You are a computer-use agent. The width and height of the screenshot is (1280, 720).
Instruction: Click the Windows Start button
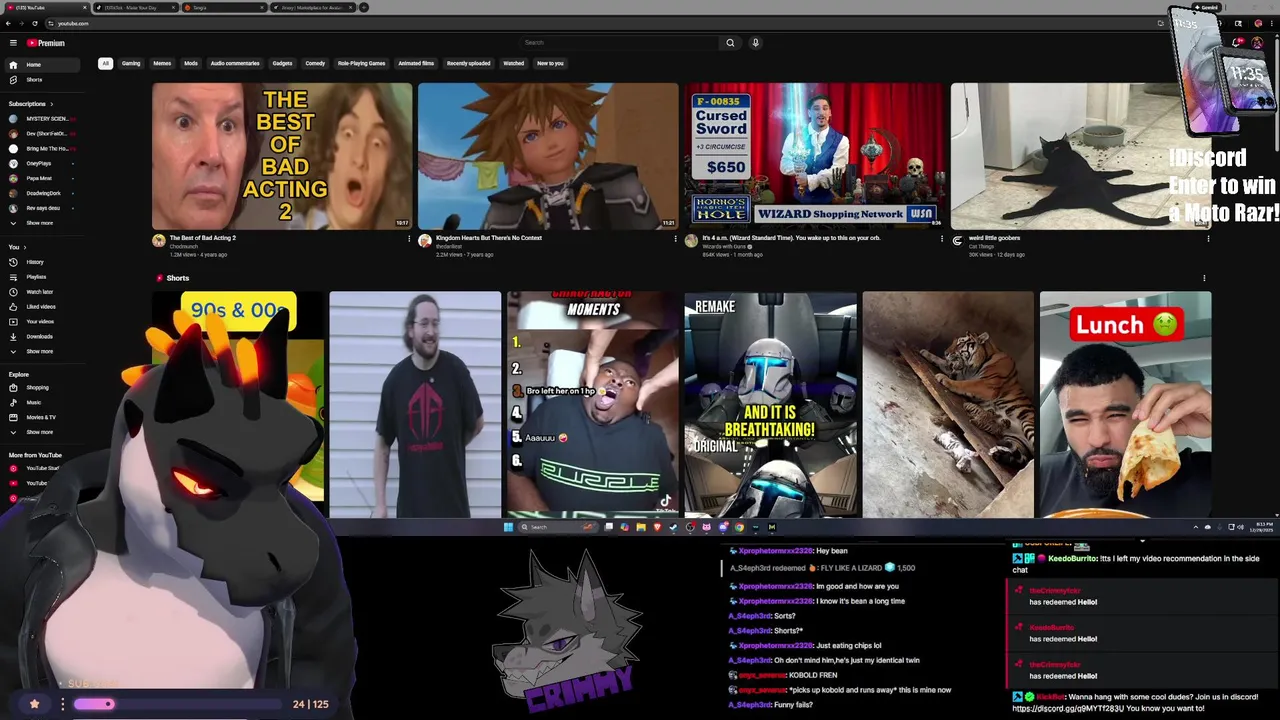[x=508, y=527]
